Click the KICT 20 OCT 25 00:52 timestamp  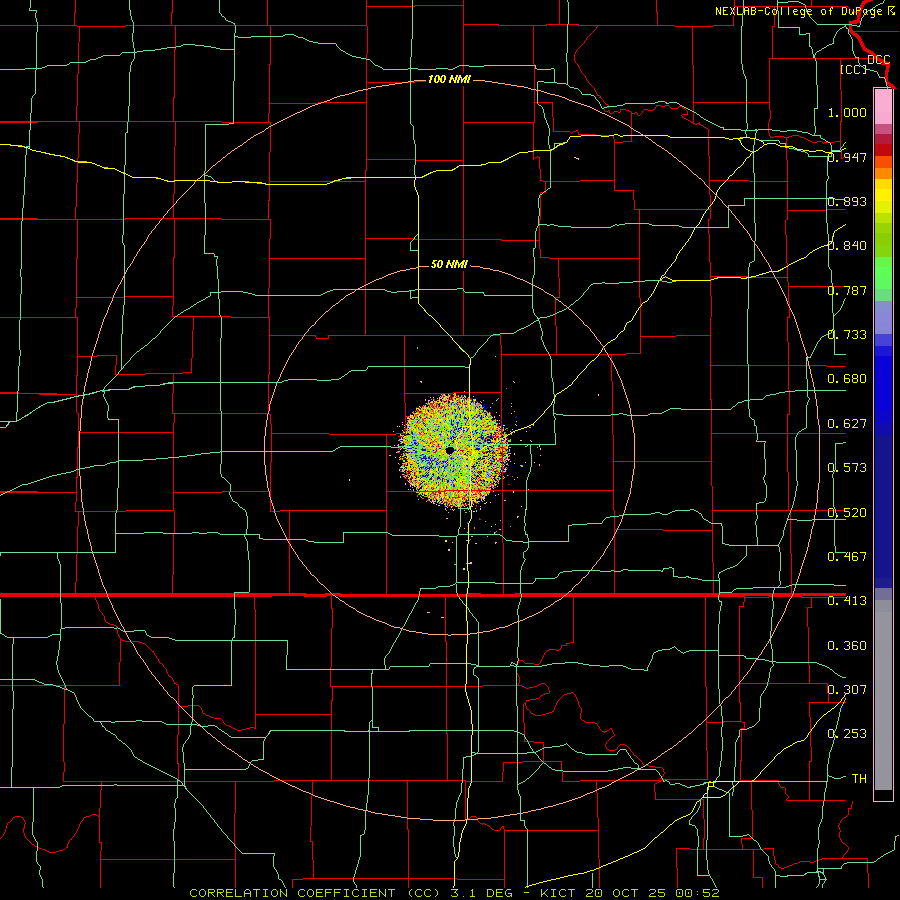630,893
